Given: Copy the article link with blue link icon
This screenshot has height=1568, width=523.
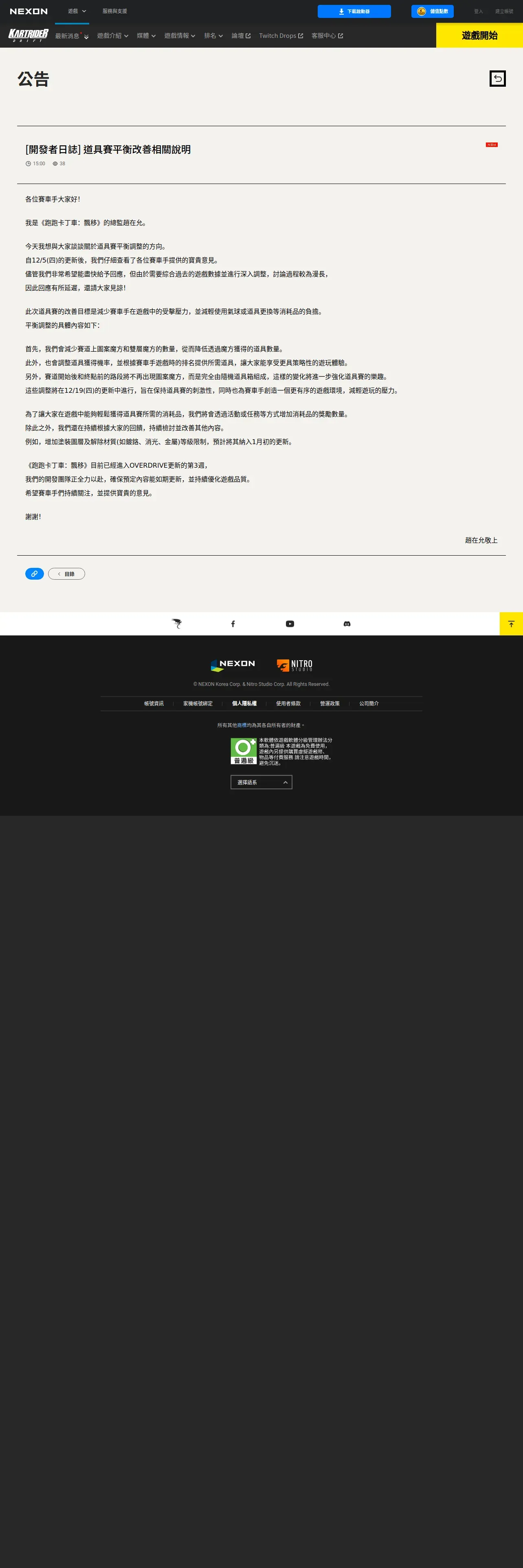Looking at the screenshot, I should tap(34, 574).
